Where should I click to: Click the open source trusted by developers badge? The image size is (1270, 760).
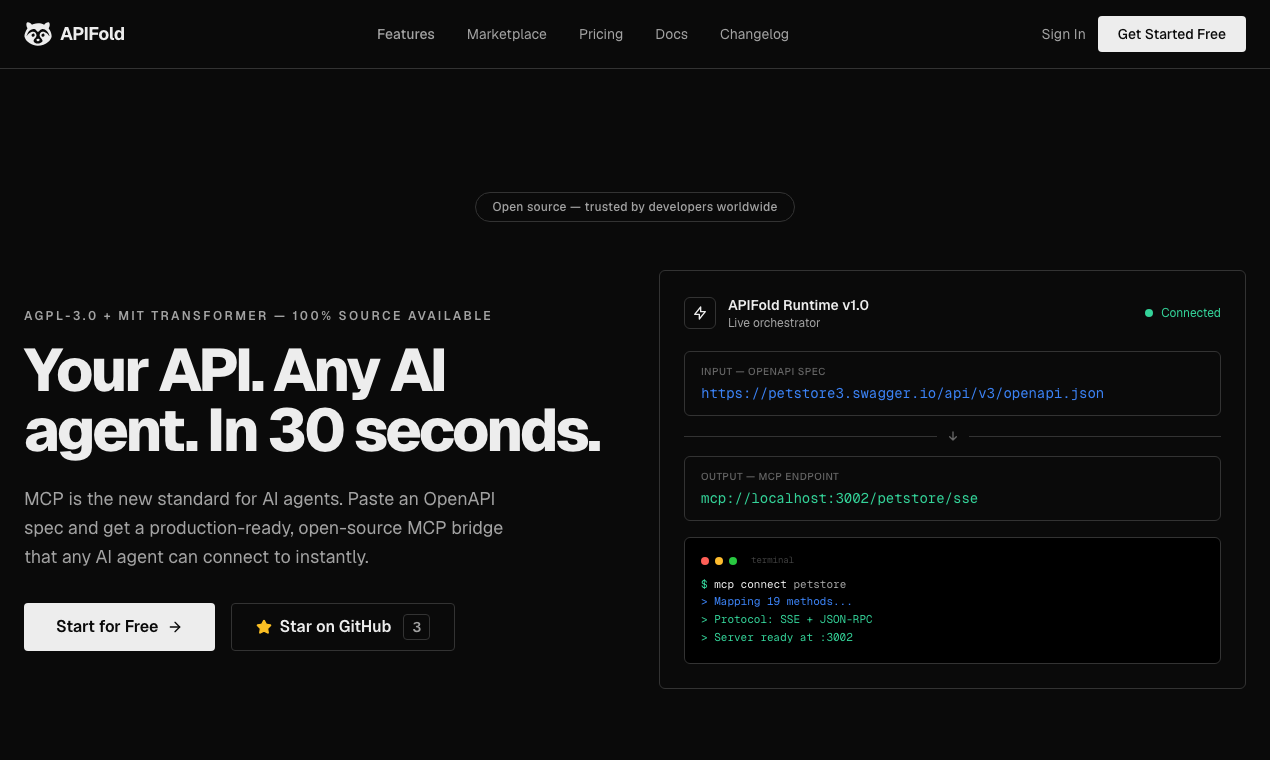tap(635, 207)
